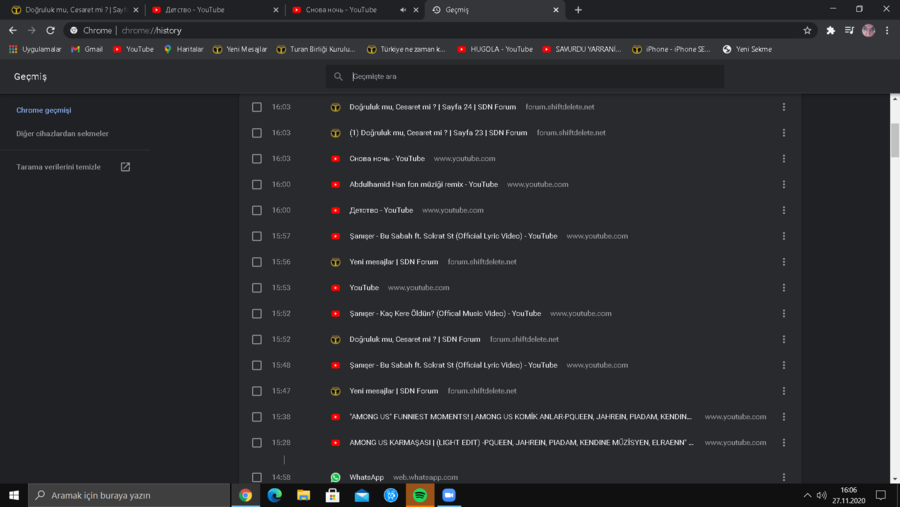Select the WhatsApp 14:58 entry checkbox
This screenshot has height=507, width=900.
coord(257,477)
